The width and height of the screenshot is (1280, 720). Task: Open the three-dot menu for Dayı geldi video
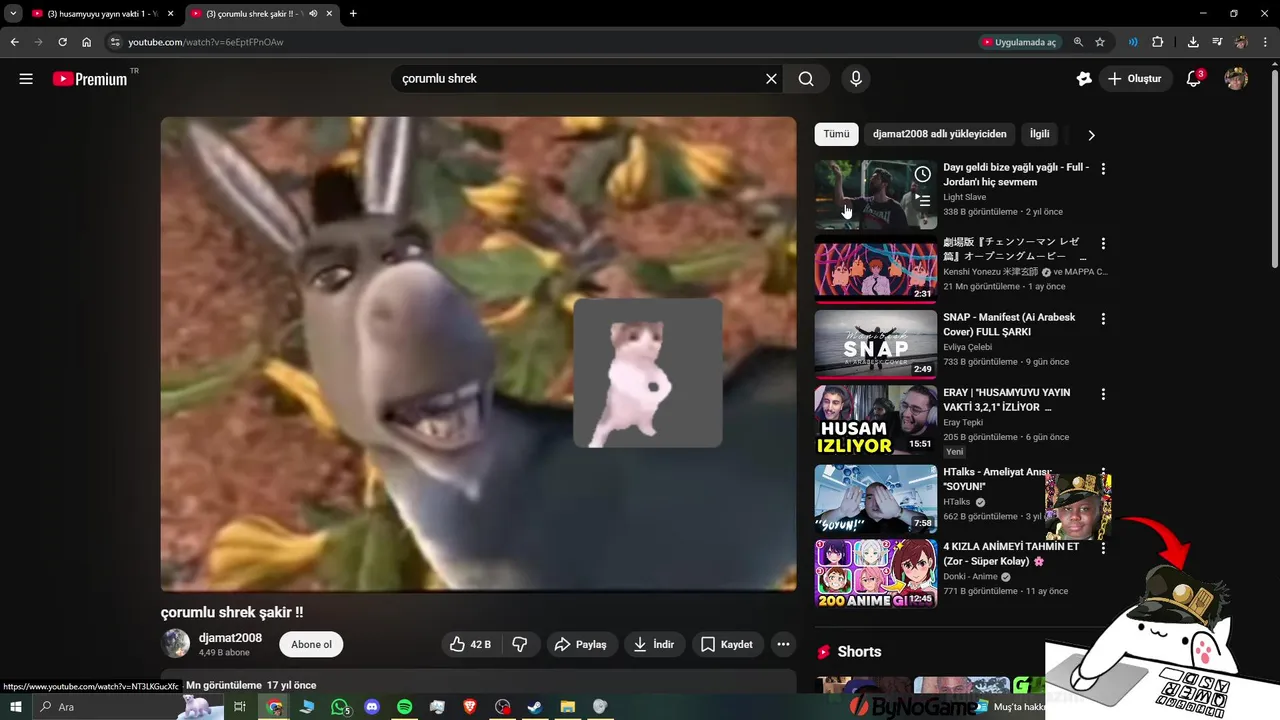(x=1103, y=169)
